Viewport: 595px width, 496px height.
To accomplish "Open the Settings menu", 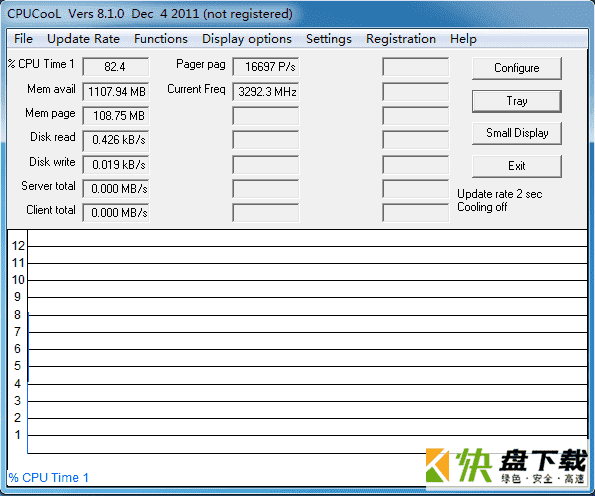I will click(329, 39).
